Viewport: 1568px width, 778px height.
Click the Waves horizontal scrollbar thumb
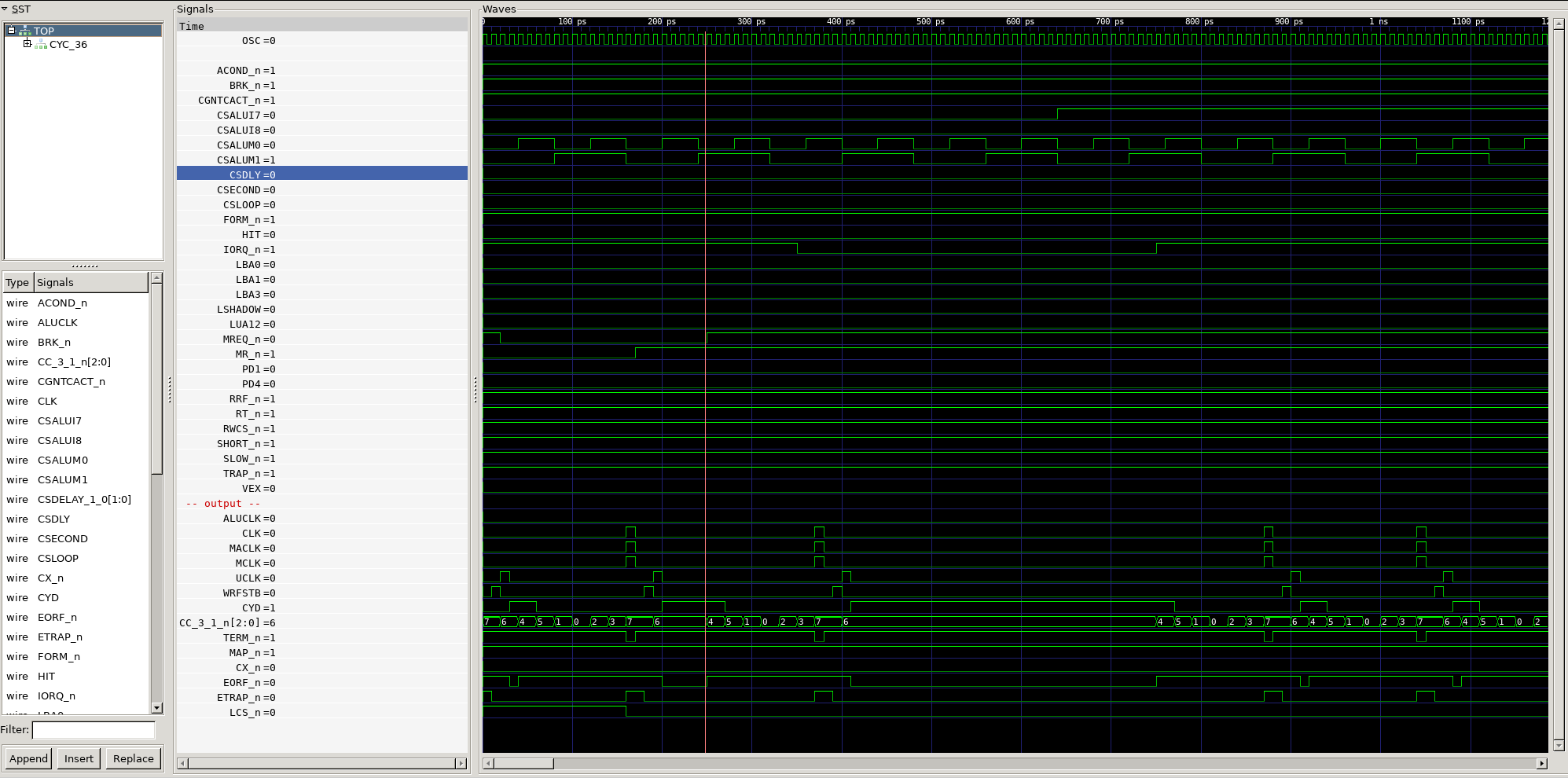pyautogui.click(x=523, y=763)
